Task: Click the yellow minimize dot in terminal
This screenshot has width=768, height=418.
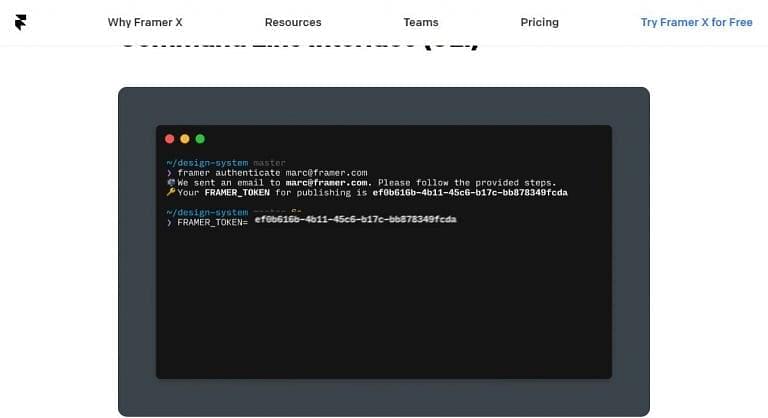Action: coord(185,139)
